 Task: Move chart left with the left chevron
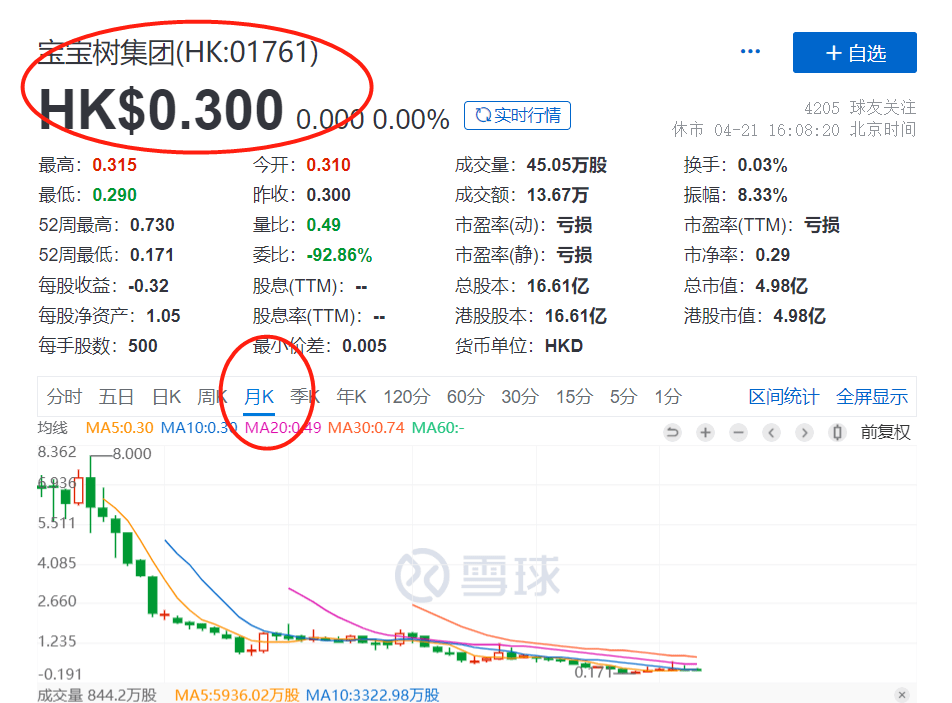coord(772,432)
